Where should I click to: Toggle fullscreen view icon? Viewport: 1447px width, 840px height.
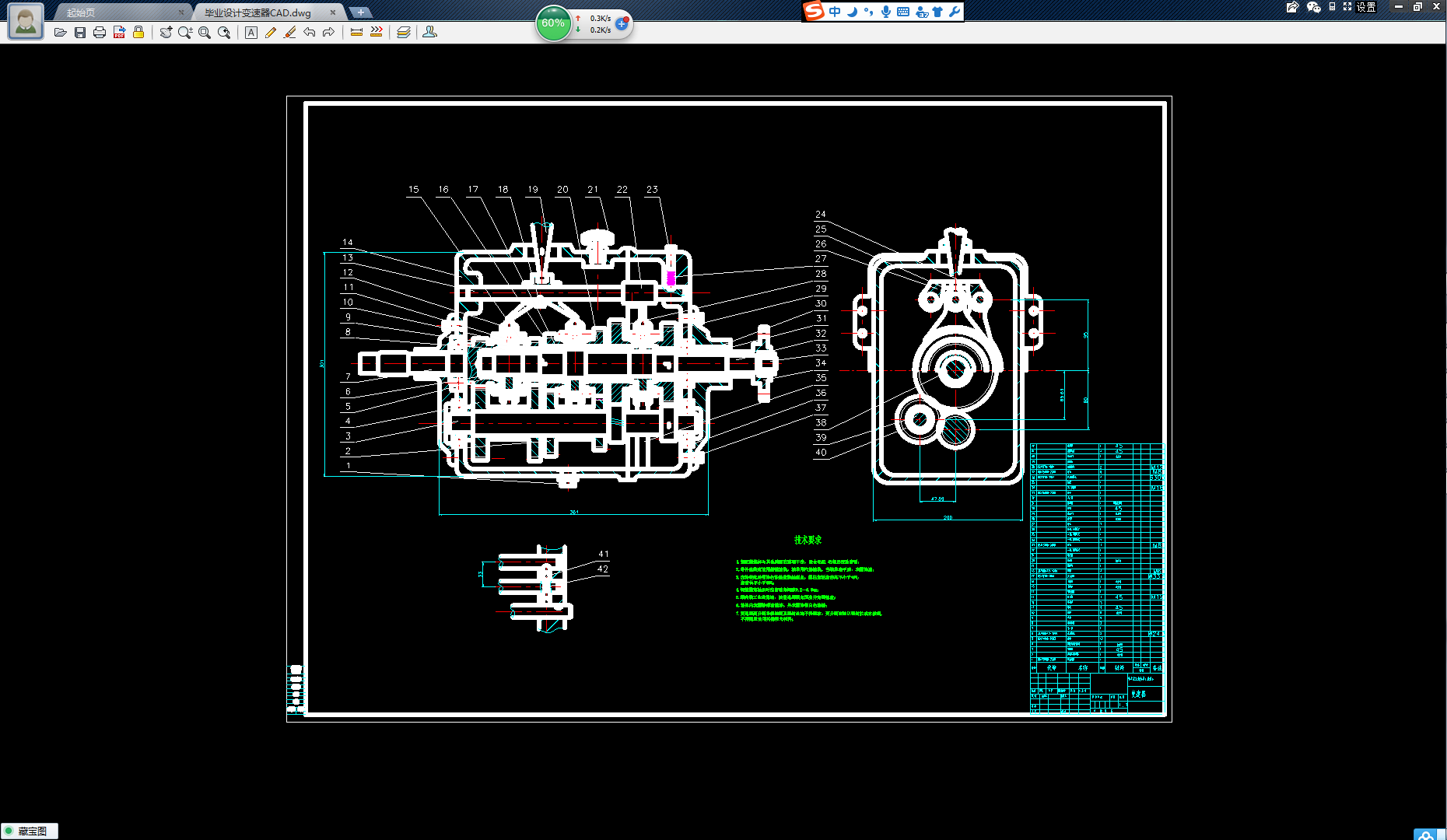(x=1347, y=7)
